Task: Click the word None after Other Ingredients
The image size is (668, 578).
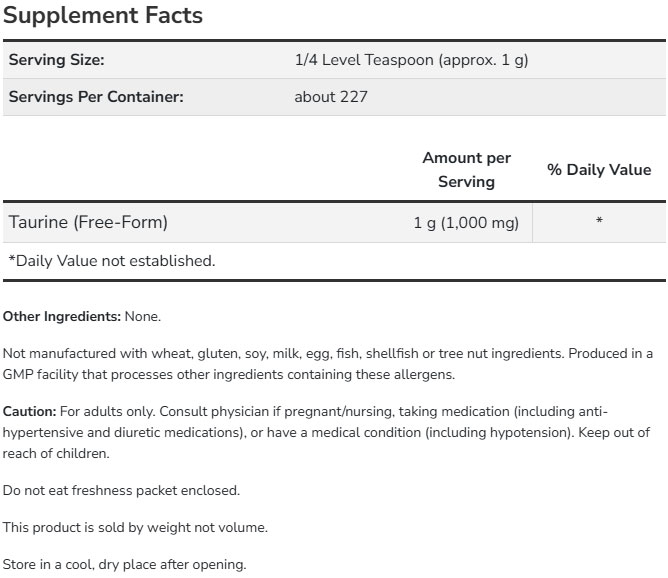Action: 142,316
